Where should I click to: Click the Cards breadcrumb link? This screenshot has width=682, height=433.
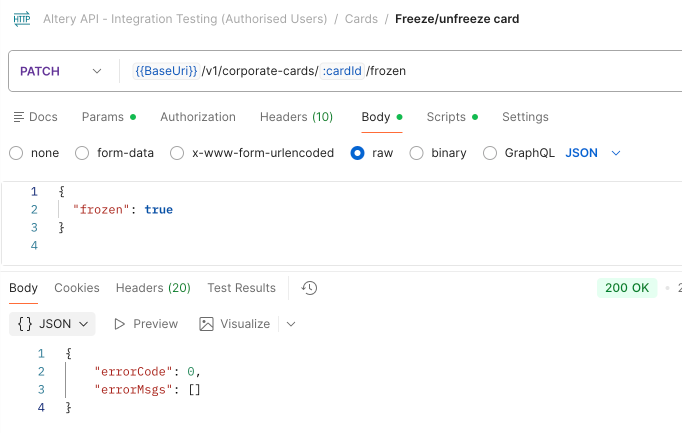click(361, 19)
